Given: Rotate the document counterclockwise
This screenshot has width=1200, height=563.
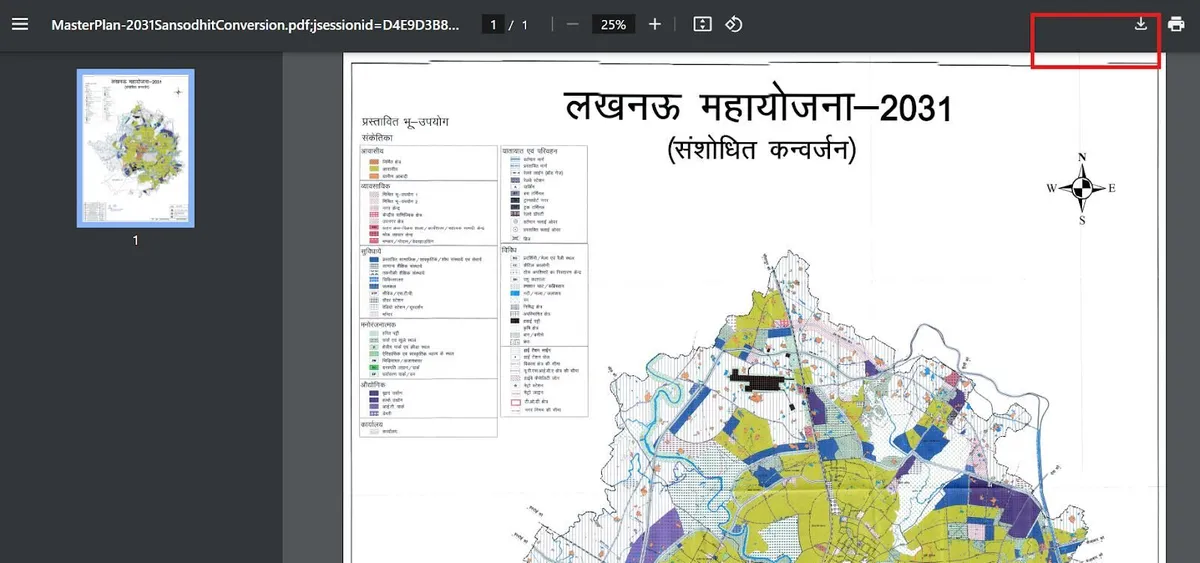Looking at the screenshot, I should 733,24.
